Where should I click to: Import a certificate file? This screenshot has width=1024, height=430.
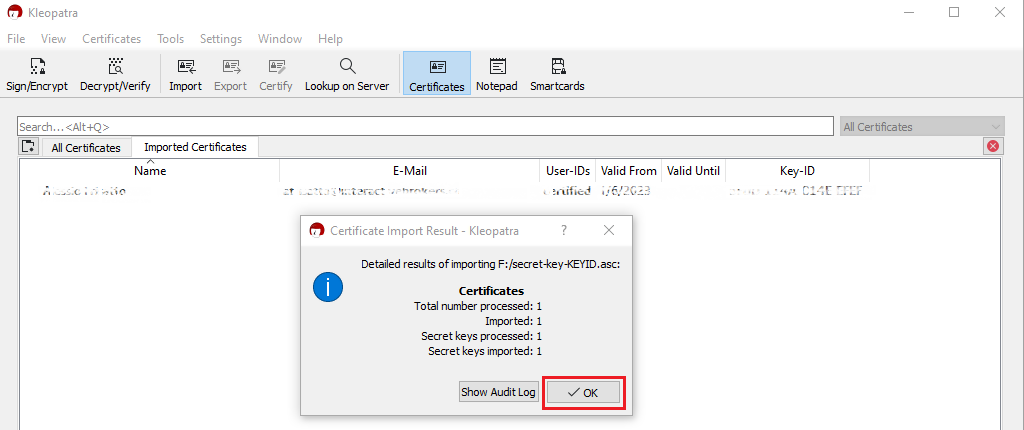pos(185,74)
